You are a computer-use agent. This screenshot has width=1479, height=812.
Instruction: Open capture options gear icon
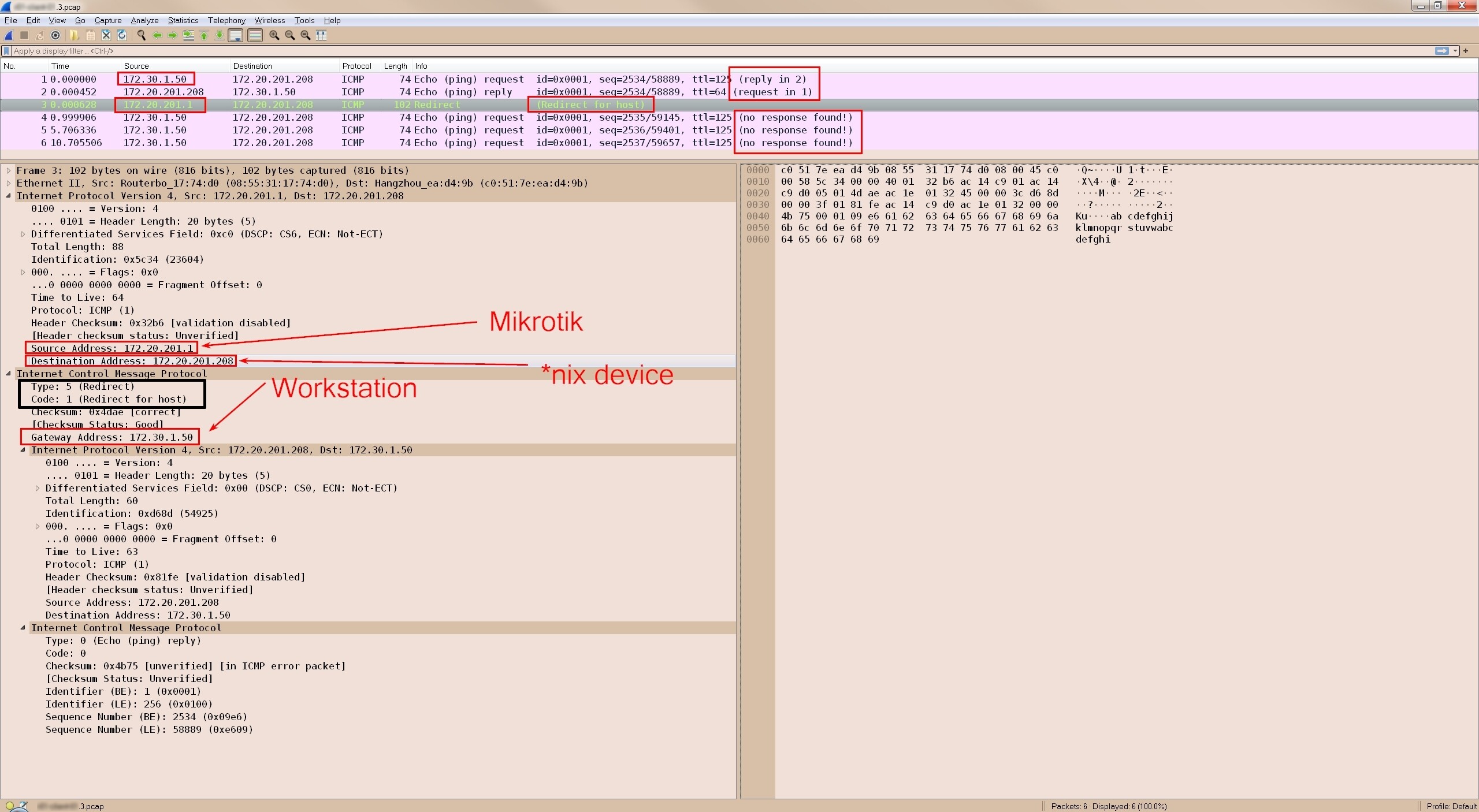55,35
